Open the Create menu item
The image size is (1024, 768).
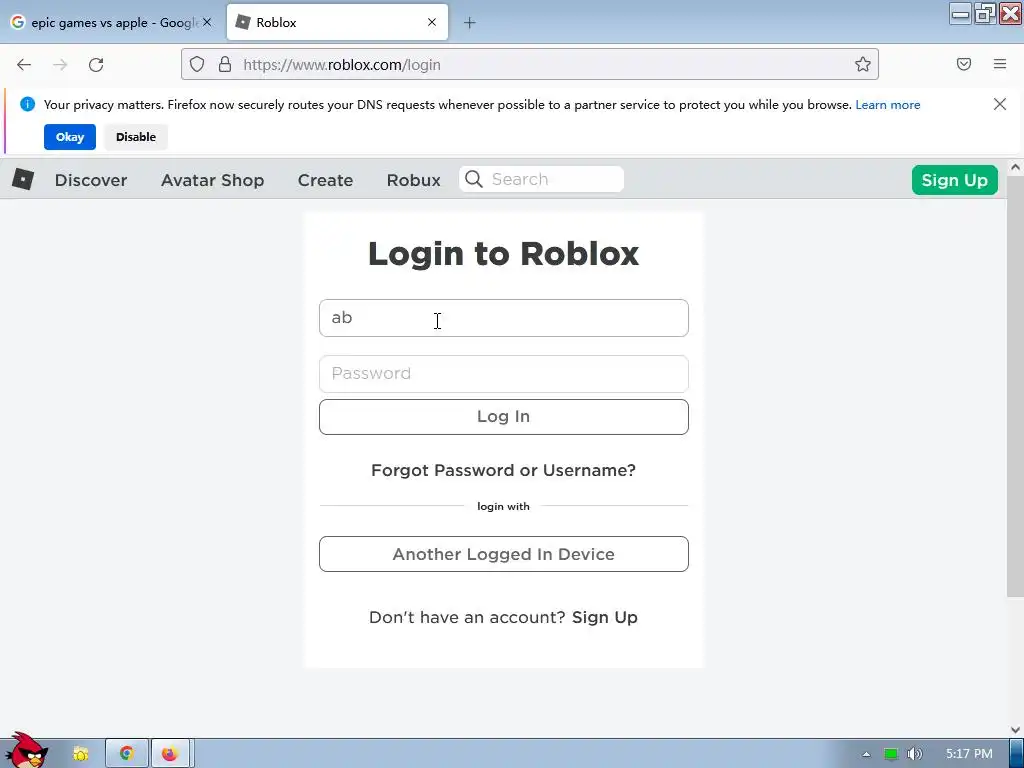point(325,180)
